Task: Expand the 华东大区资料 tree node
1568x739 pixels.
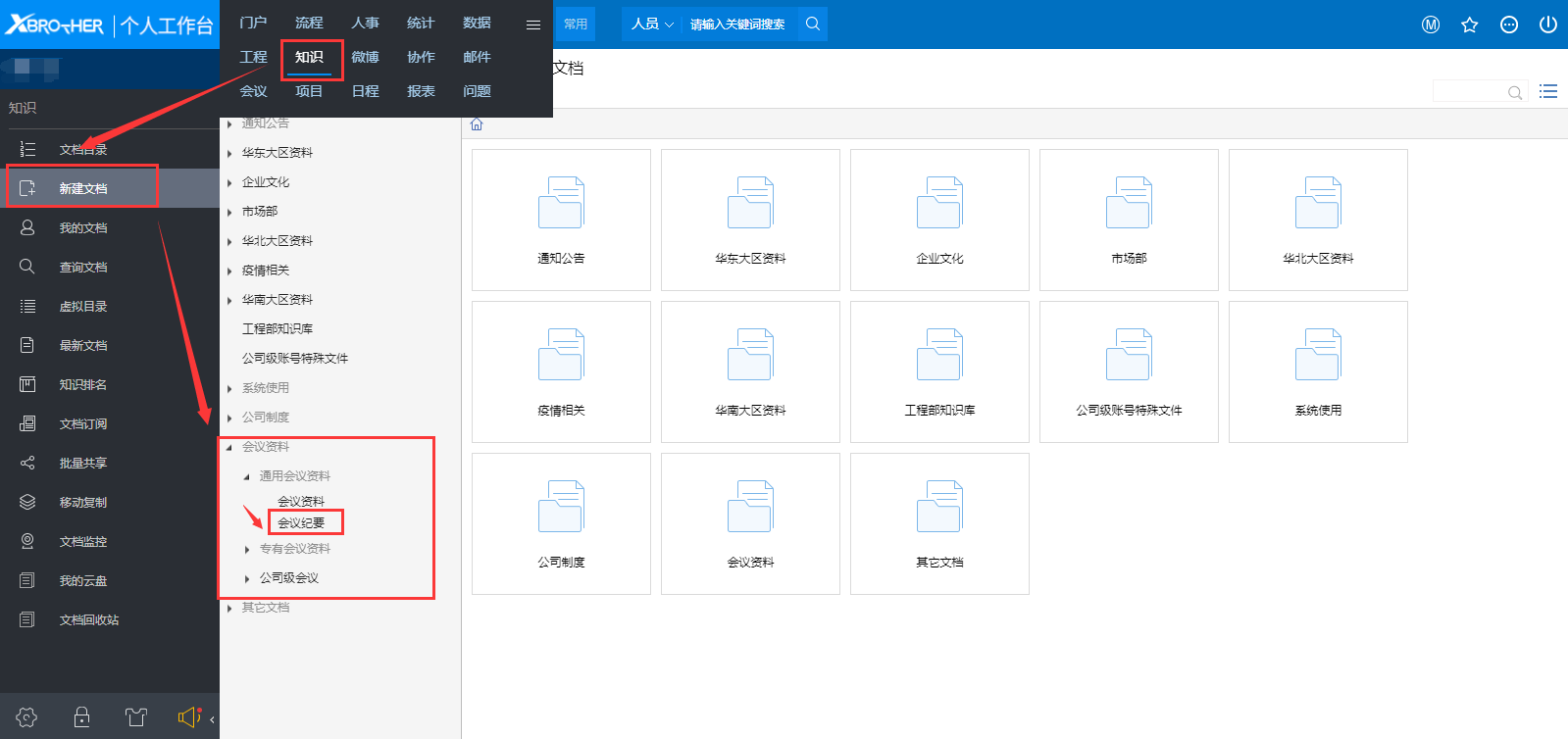Action: [229, 153]
